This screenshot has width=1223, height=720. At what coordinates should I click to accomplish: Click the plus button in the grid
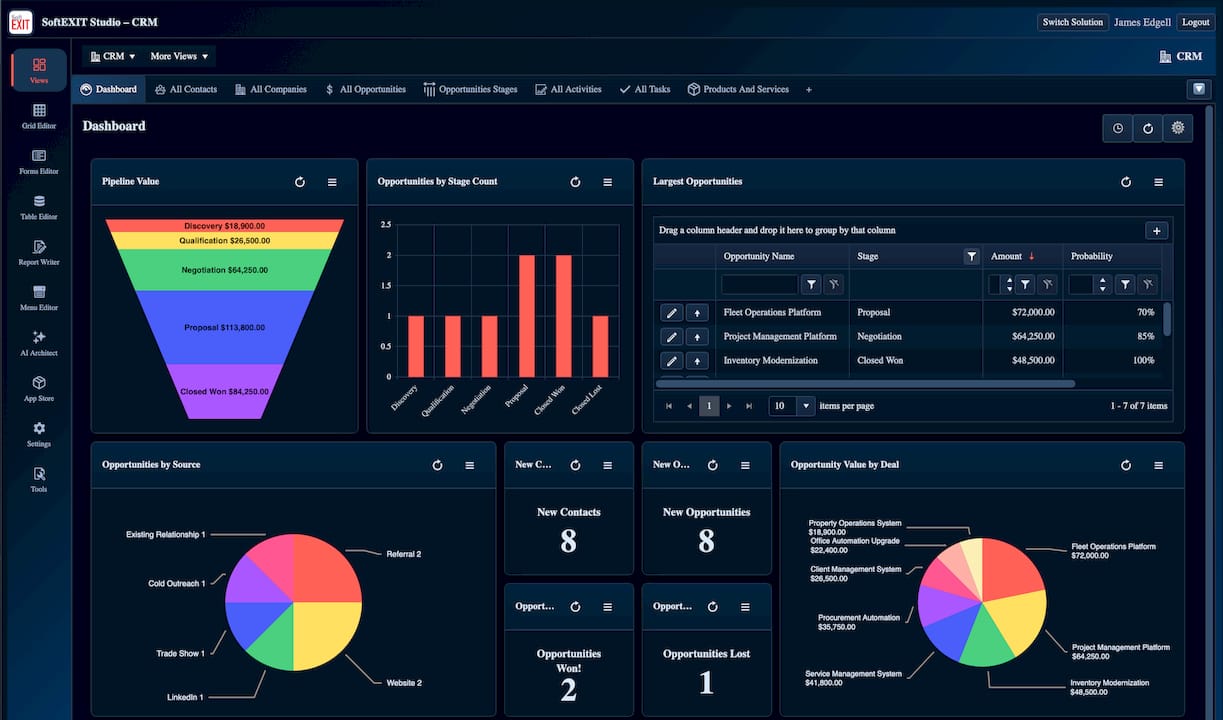pyautogui.click(x=1157, y=231)
